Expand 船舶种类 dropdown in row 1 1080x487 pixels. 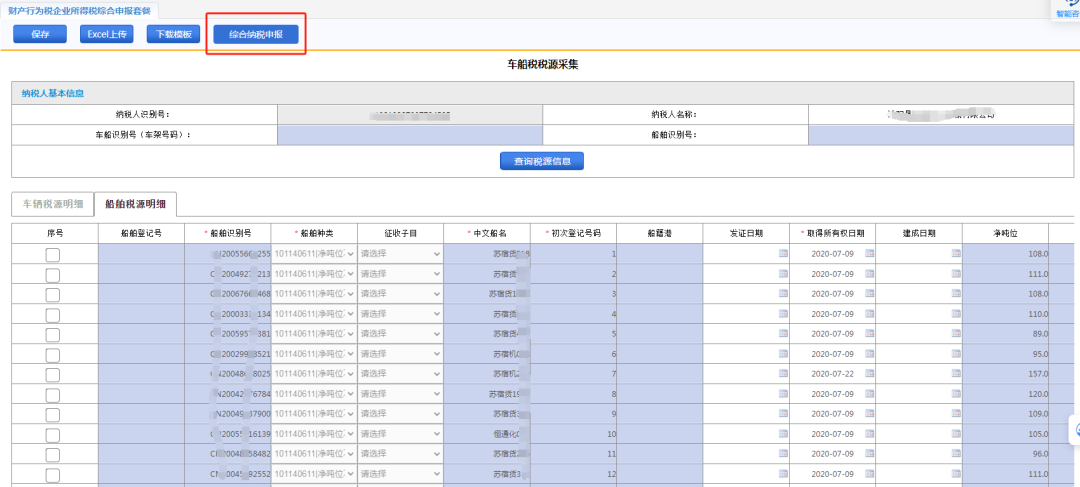pyautogui.click(x=314, y=254)
